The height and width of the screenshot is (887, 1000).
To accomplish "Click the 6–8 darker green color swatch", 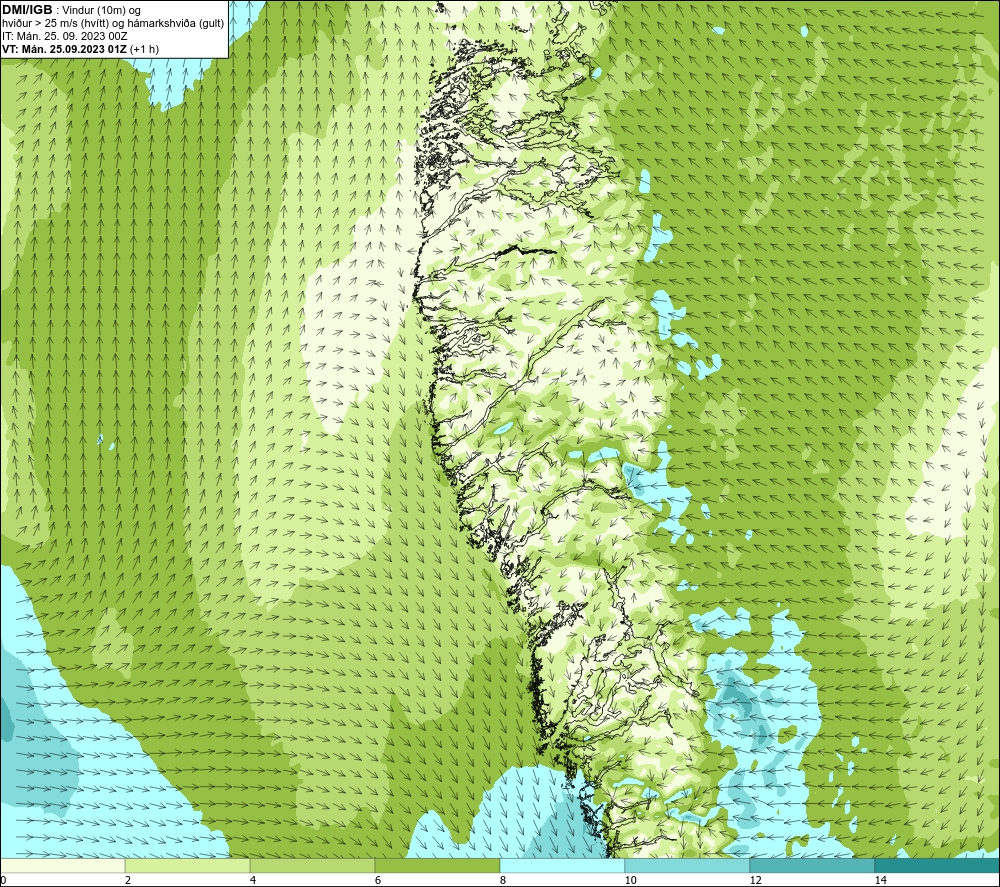I will tap(438, 865).
